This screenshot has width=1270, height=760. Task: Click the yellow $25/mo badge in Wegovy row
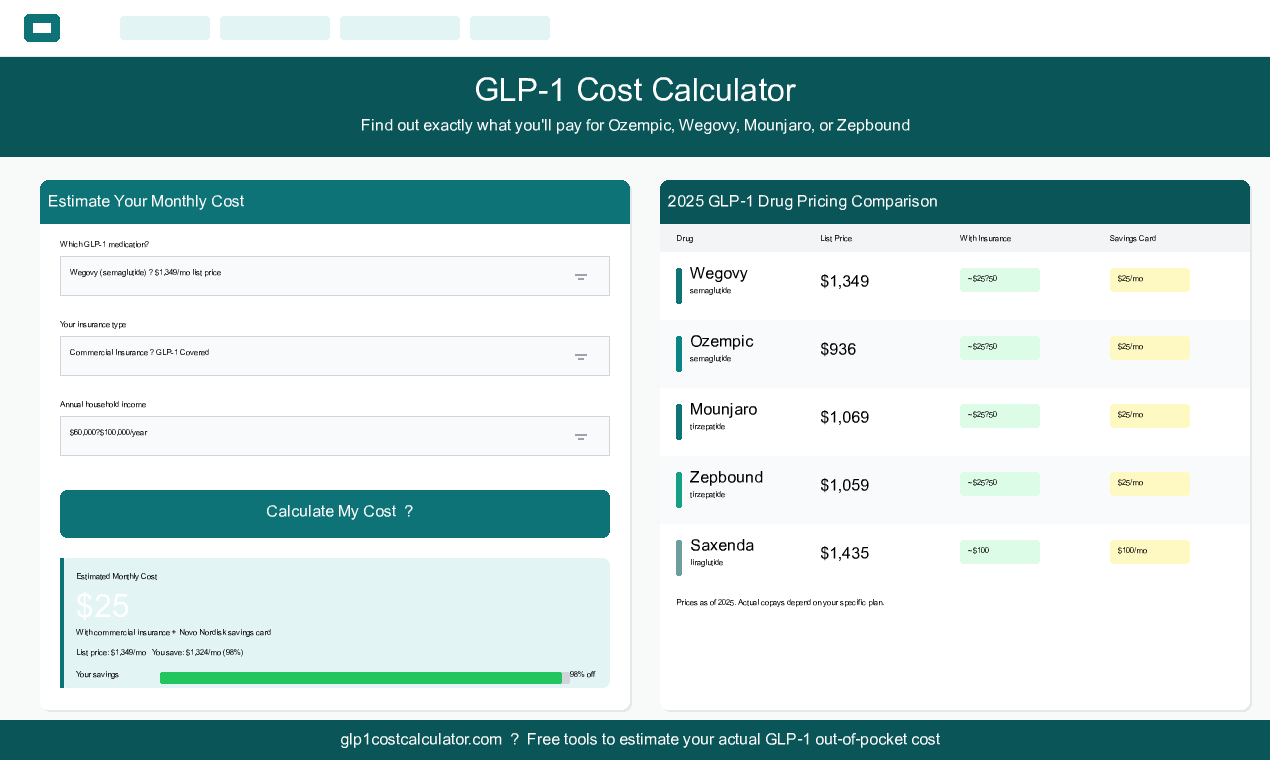tap(1150, 280)
